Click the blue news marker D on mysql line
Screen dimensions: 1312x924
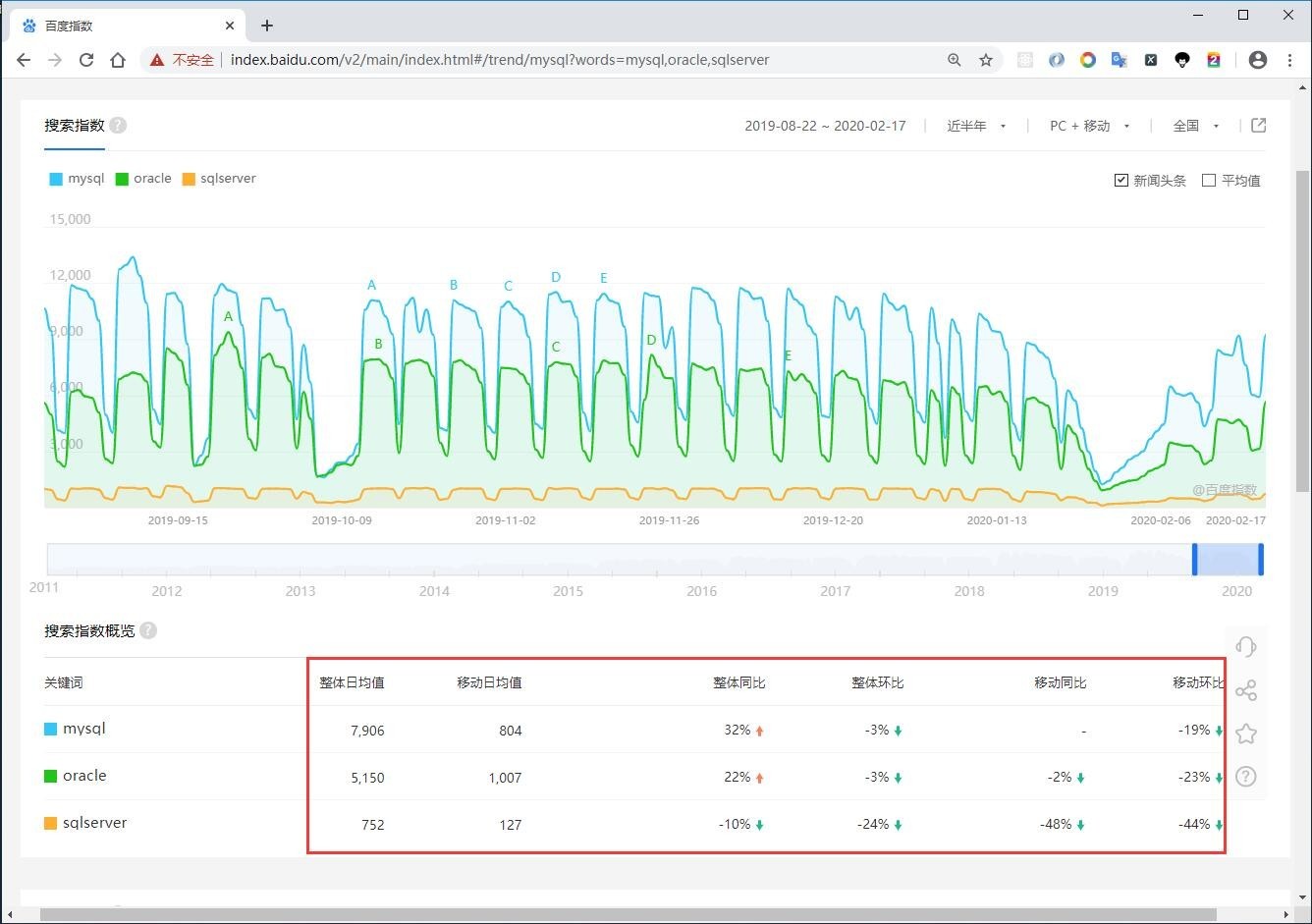(x=556, y=278)
